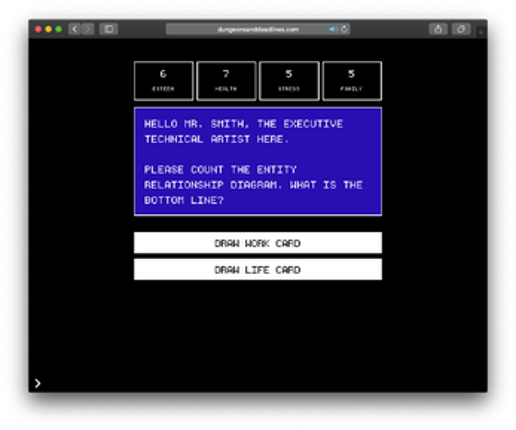
Task: Select the Family stat box showing 5
Action: click(352, 81)
